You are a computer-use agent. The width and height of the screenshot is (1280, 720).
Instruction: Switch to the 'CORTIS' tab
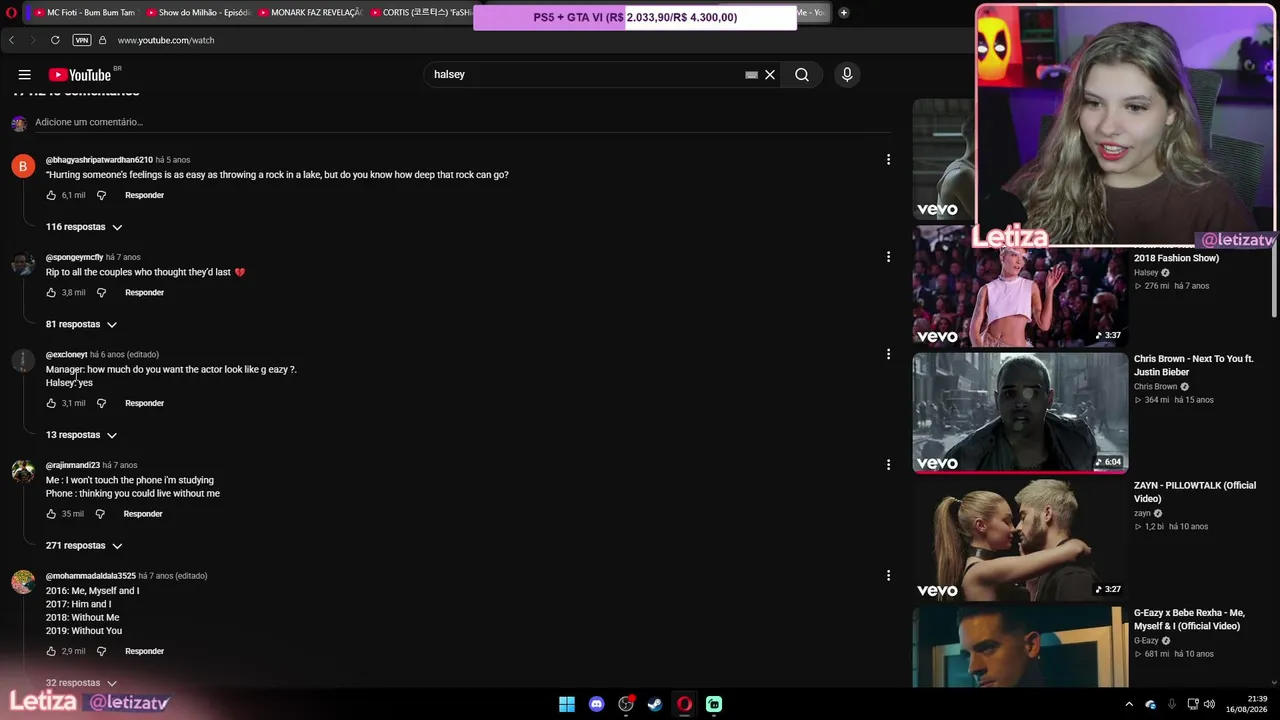point(420,13)
